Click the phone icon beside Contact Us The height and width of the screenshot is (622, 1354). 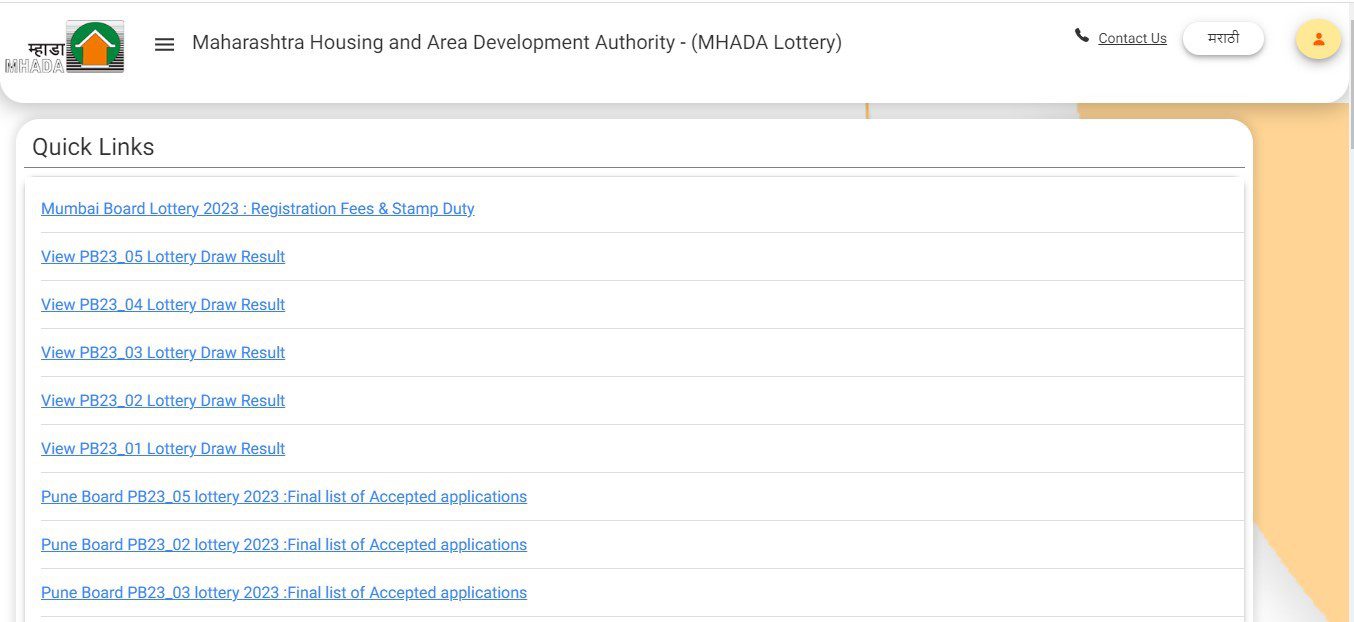1082,36
